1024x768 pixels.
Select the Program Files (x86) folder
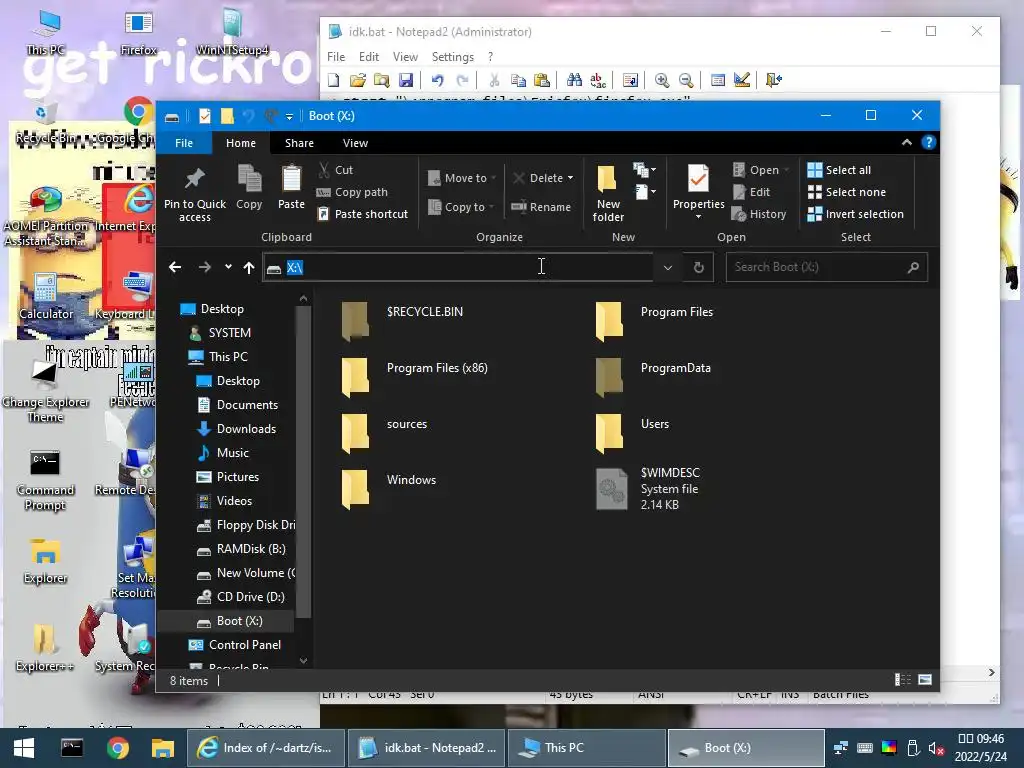415,376
